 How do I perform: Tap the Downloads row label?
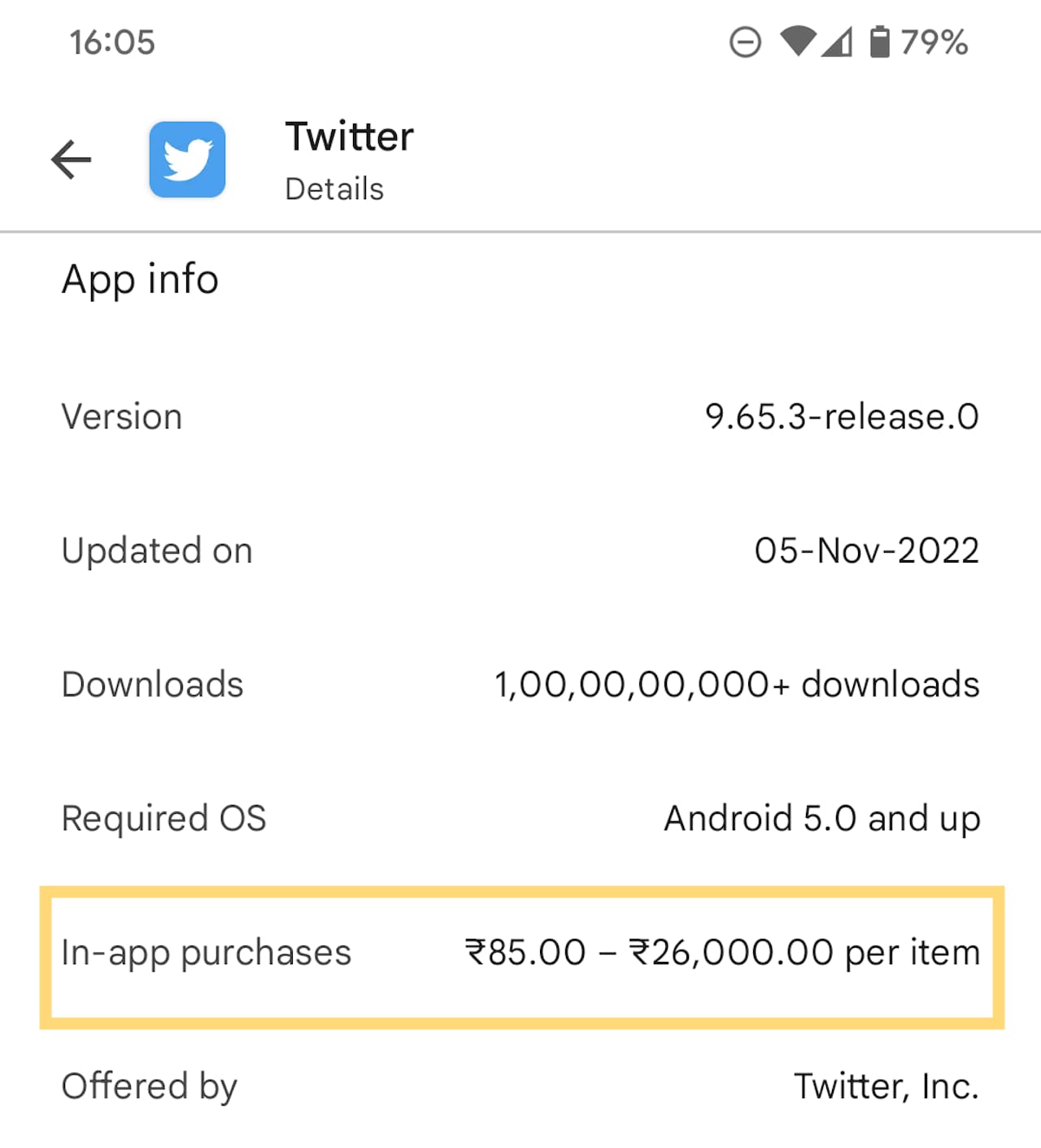(x=153, y=685)
